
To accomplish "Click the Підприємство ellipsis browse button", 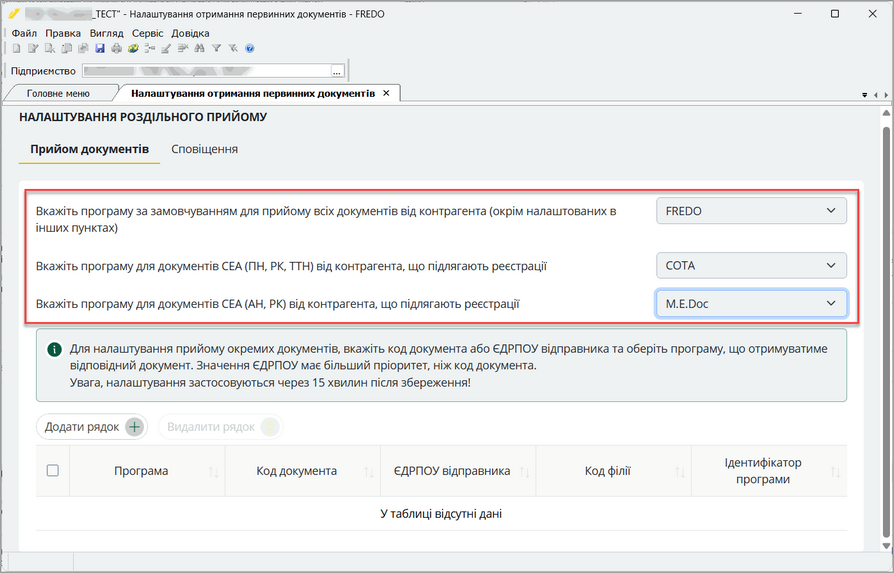I will coord(337,71).
